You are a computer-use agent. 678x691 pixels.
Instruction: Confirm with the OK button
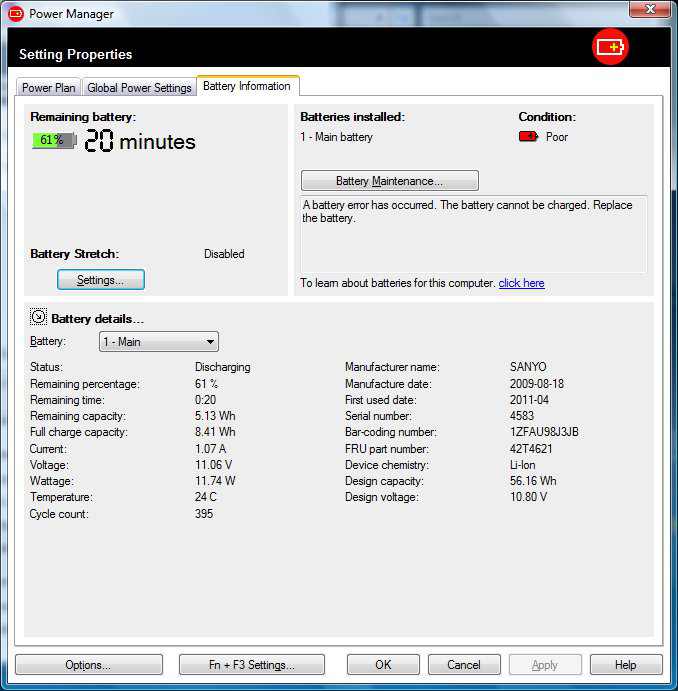point(383,664)
